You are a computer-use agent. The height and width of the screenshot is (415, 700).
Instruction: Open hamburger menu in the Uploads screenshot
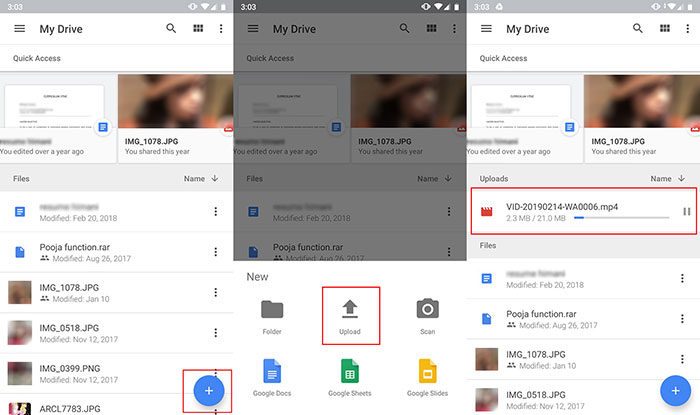click(x=486, y=29)
